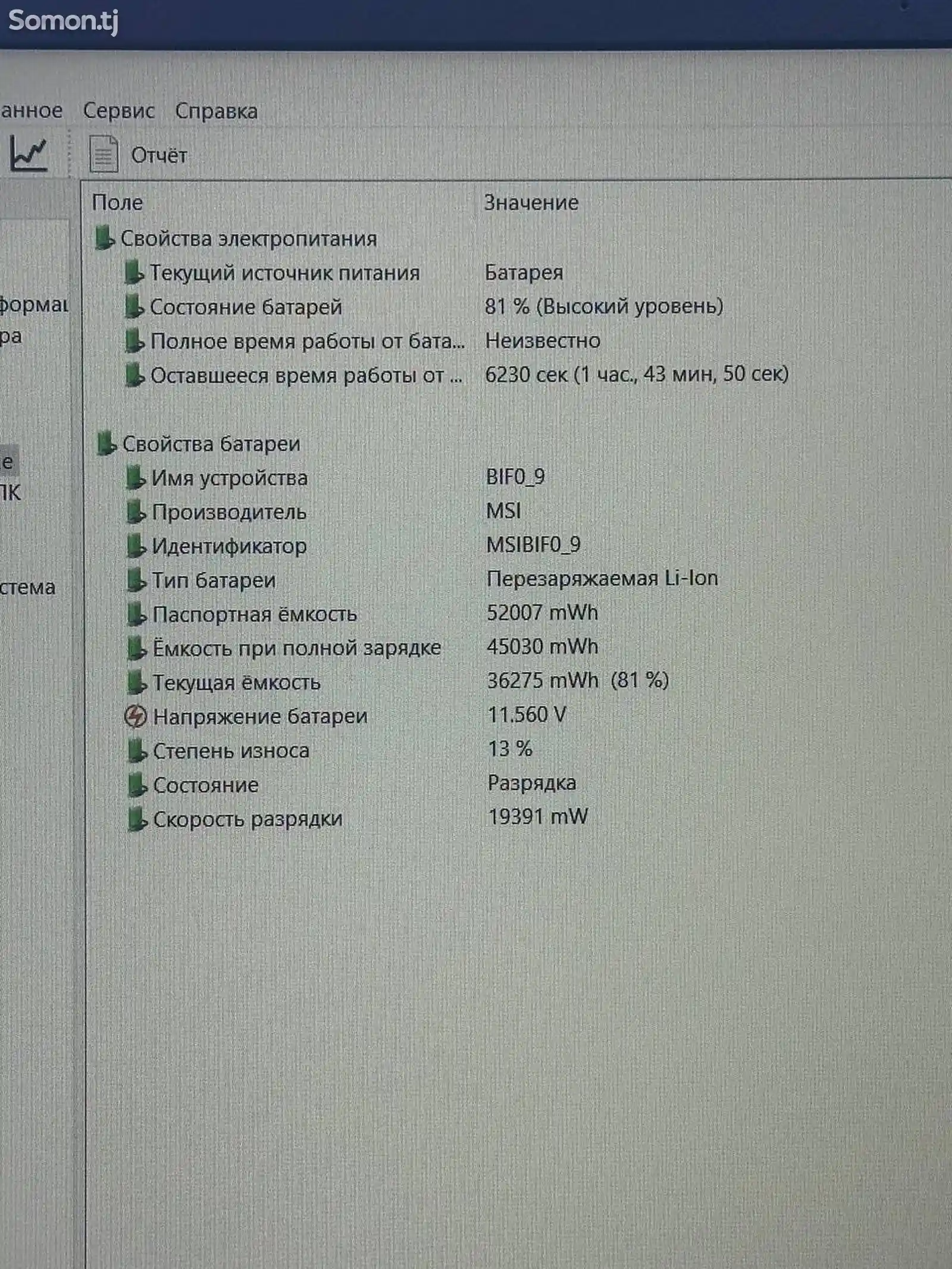Select the Текущий источник питания row
The width and height of the screenshot is (952, 1269).
pyautogui.click(x=285, y=272)
